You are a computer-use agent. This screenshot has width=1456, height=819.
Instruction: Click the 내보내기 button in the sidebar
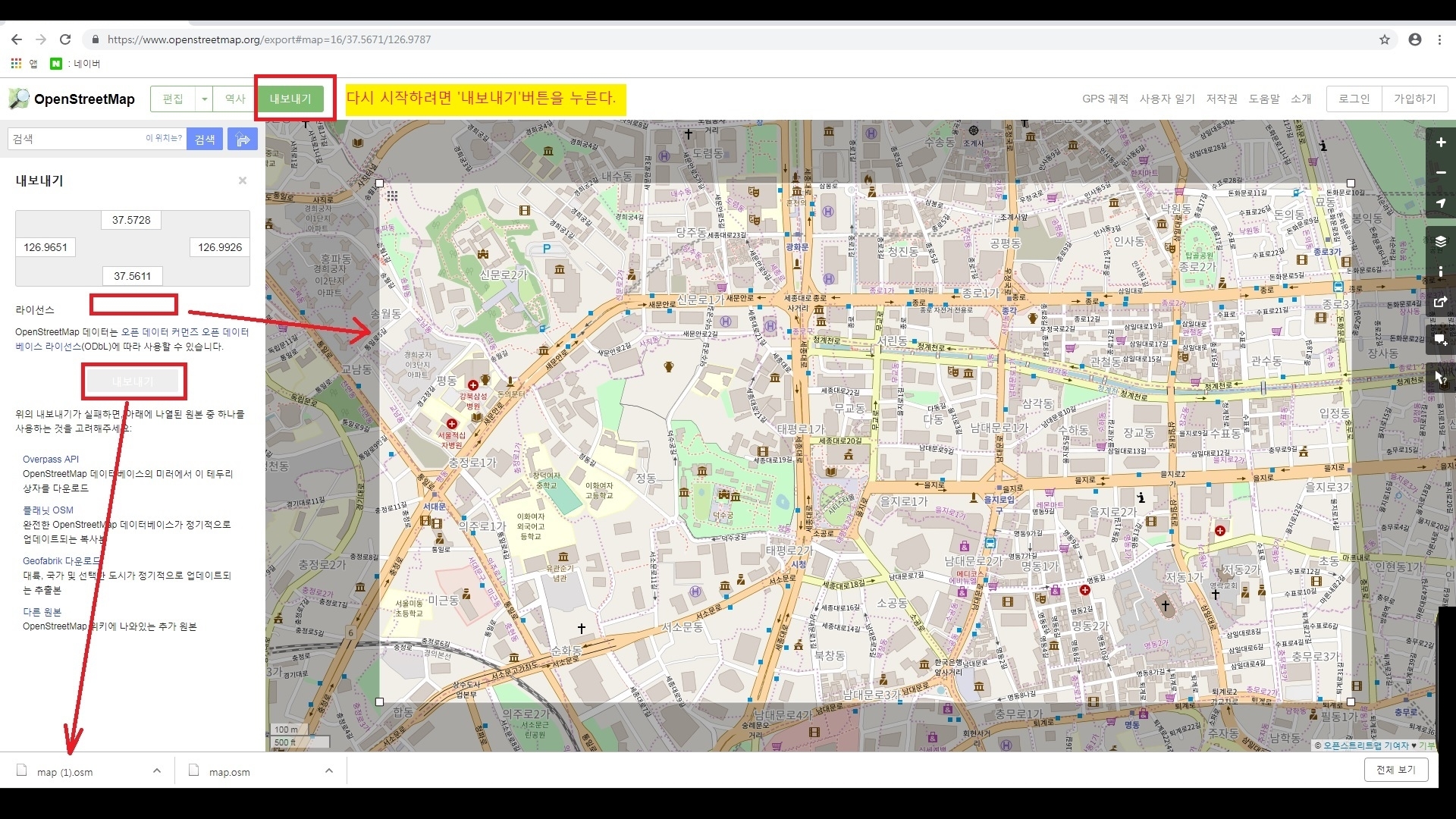[x=133, y=381]
